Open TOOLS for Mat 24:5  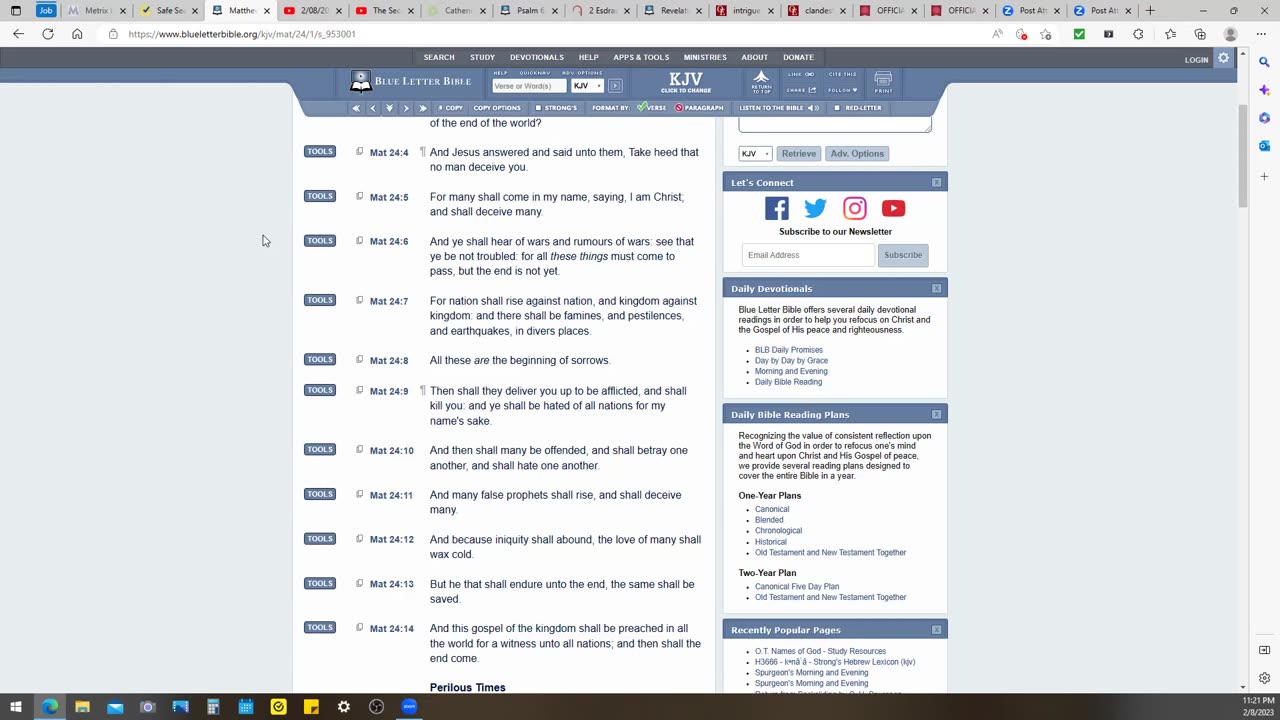[x=320, y=196]
